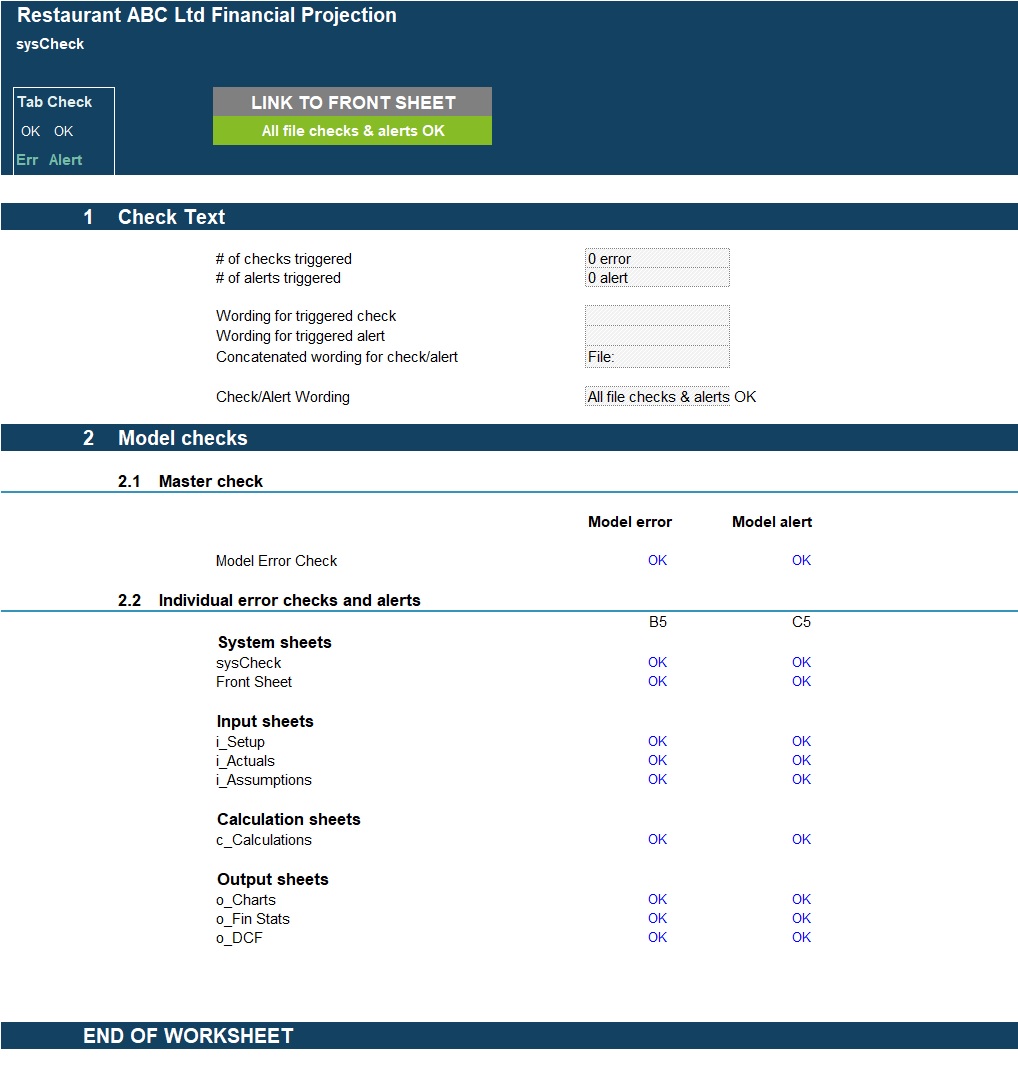The height and width of the screenshot is (1070, 1018).
Task: Select the Model alert column header
Action: [772, 522]
